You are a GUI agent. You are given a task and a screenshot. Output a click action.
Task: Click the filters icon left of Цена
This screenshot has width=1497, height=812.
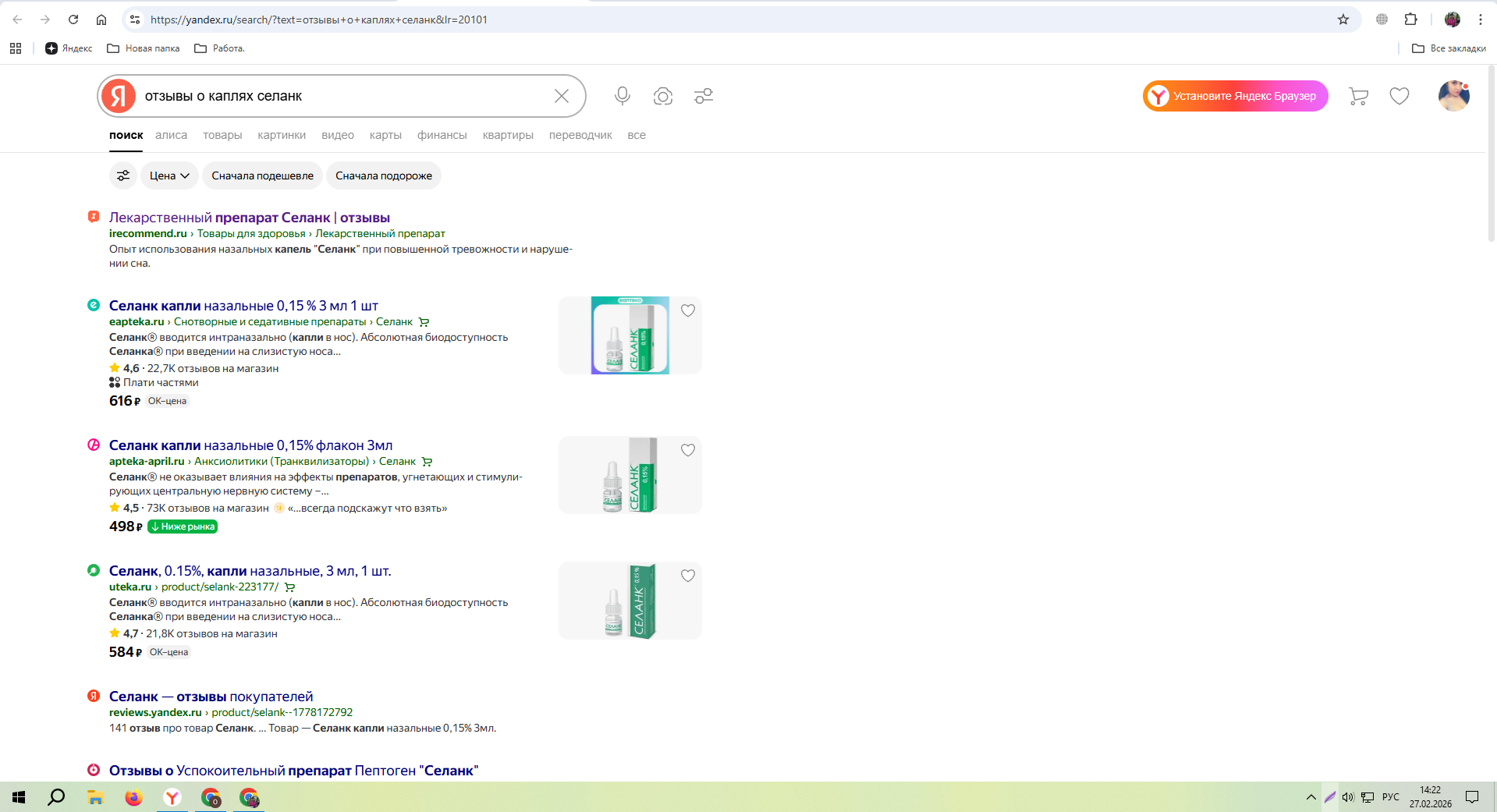point(123,176)
